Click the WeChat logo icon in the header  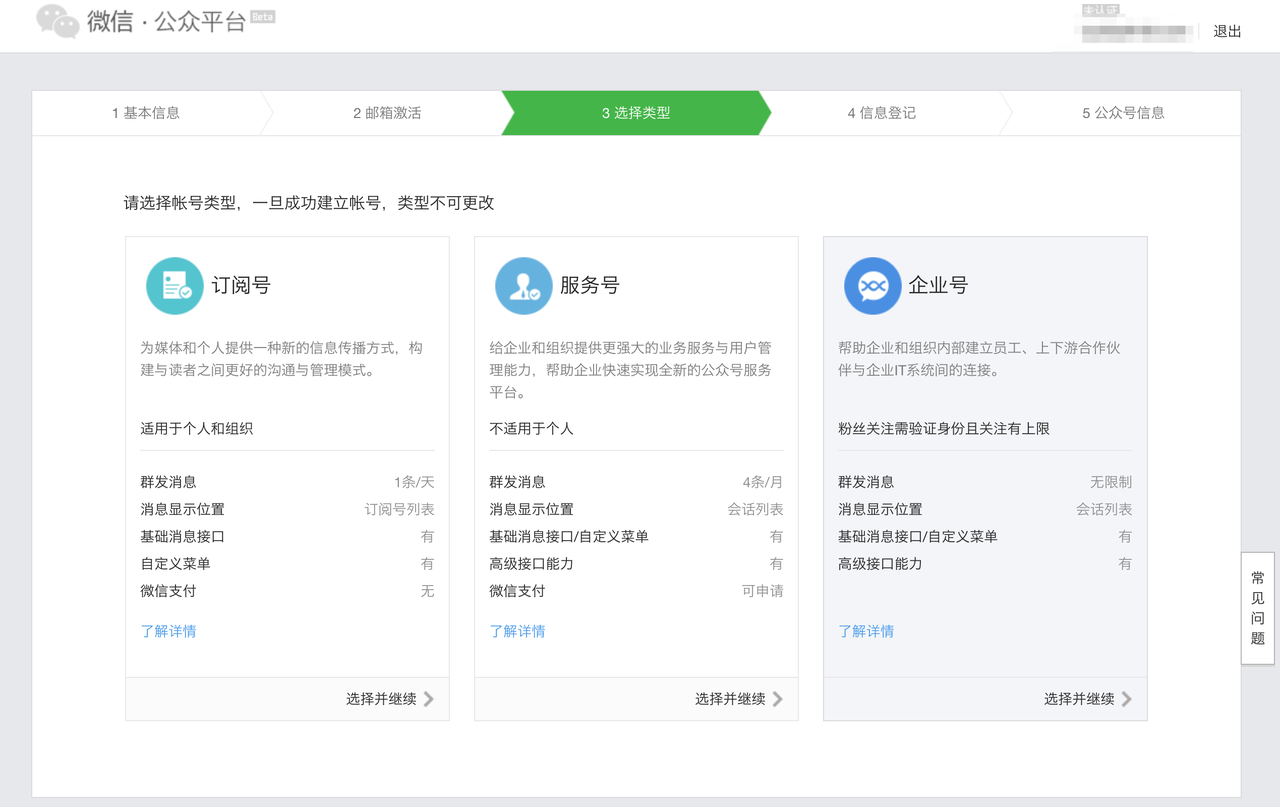point(58,21)
